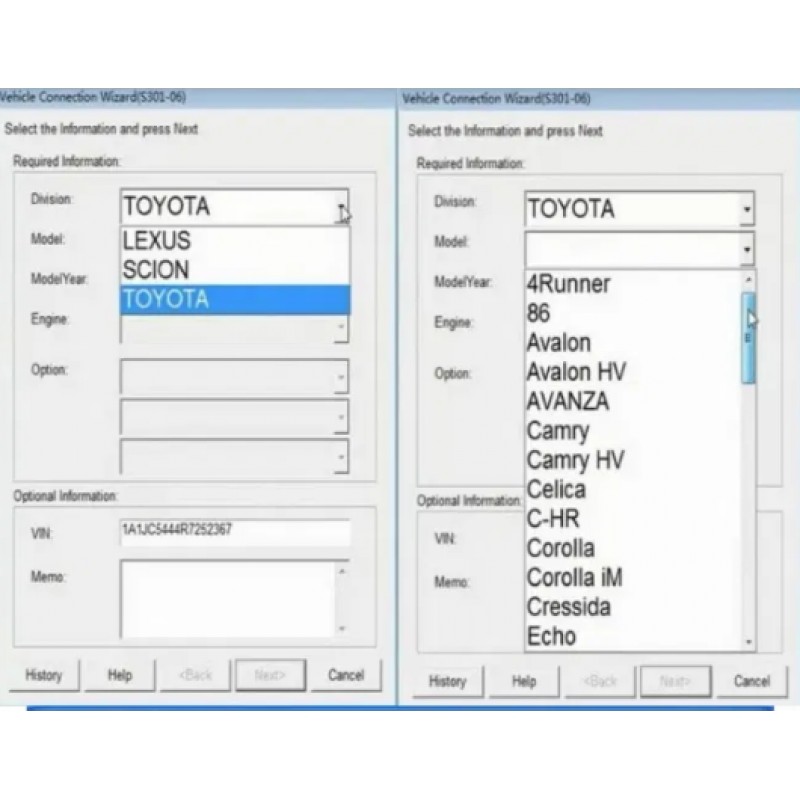Choose Camry from the model list
Image resolution: width=800 pixels, height=800 pixels.
pos(558,431)
